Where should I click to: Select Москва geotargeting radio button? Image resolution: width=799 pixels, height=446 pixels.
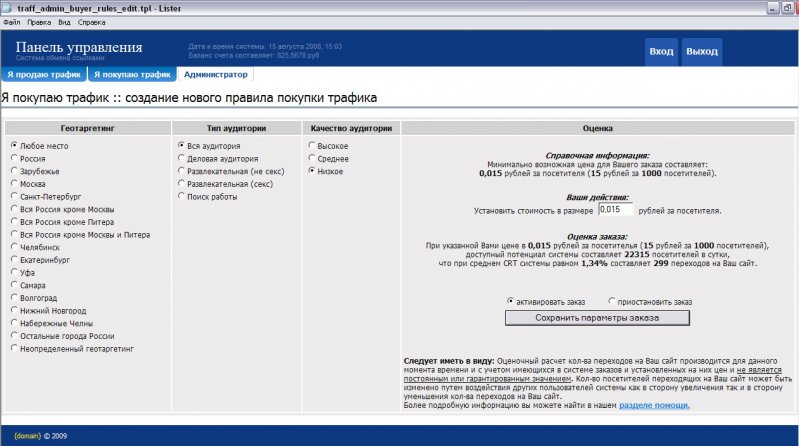(x=14, y=184)
